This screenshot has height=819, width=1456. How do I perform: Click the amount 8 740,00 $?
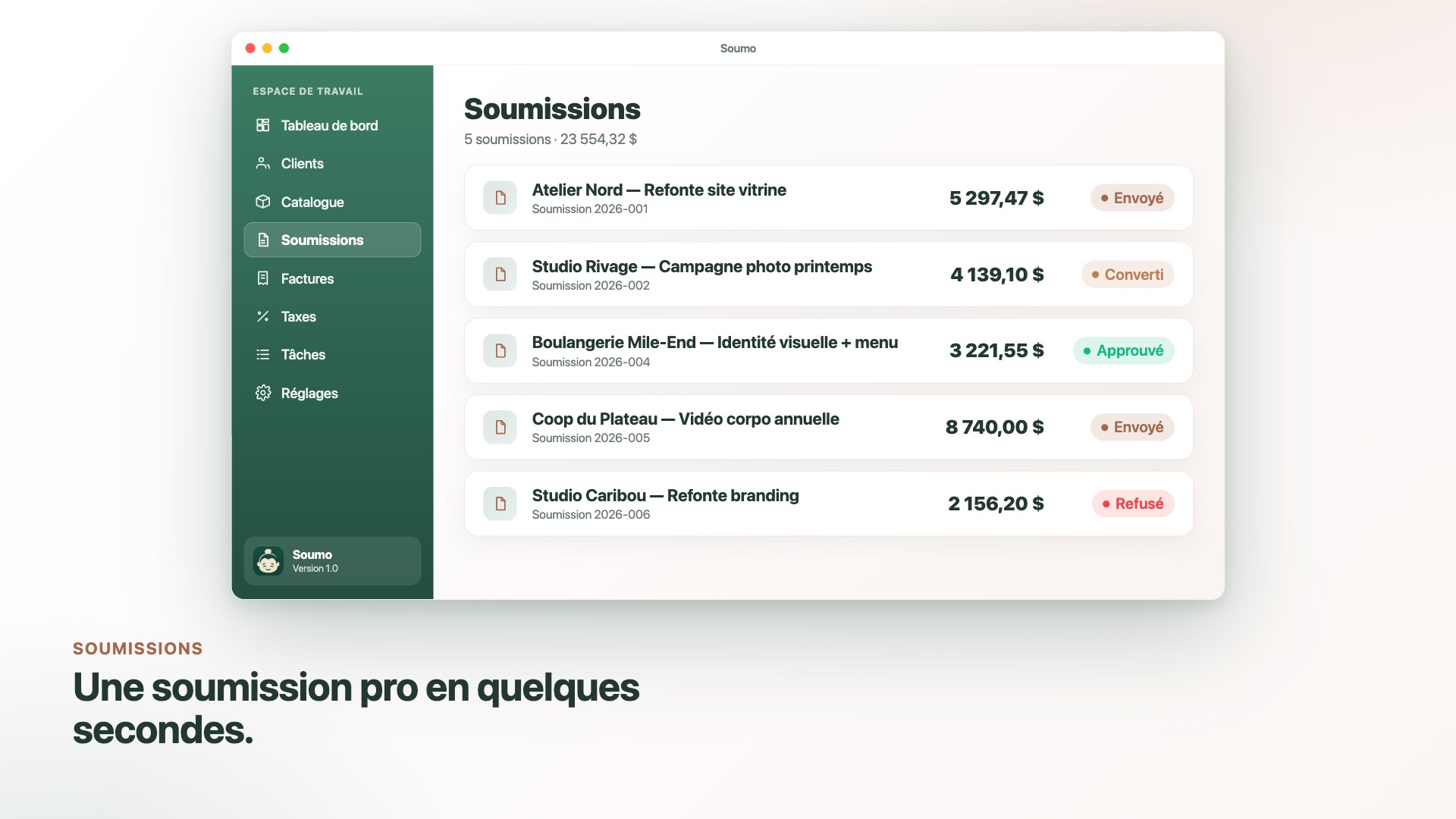995,427
